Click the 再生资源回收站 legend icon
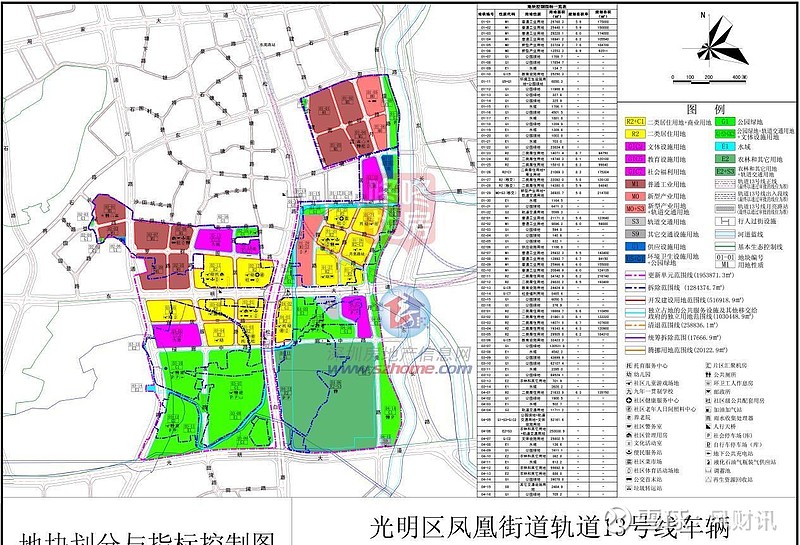The width and height of the screenshot is (800, 545). (708, 479)
